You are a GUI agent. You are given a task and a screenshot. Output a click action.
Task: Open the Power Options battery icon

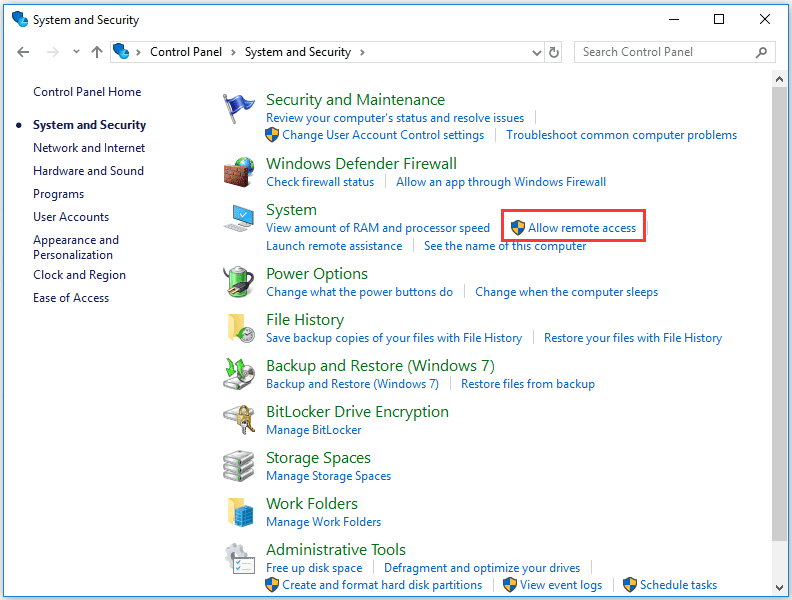pyautogui.click(x=239, y=281)
